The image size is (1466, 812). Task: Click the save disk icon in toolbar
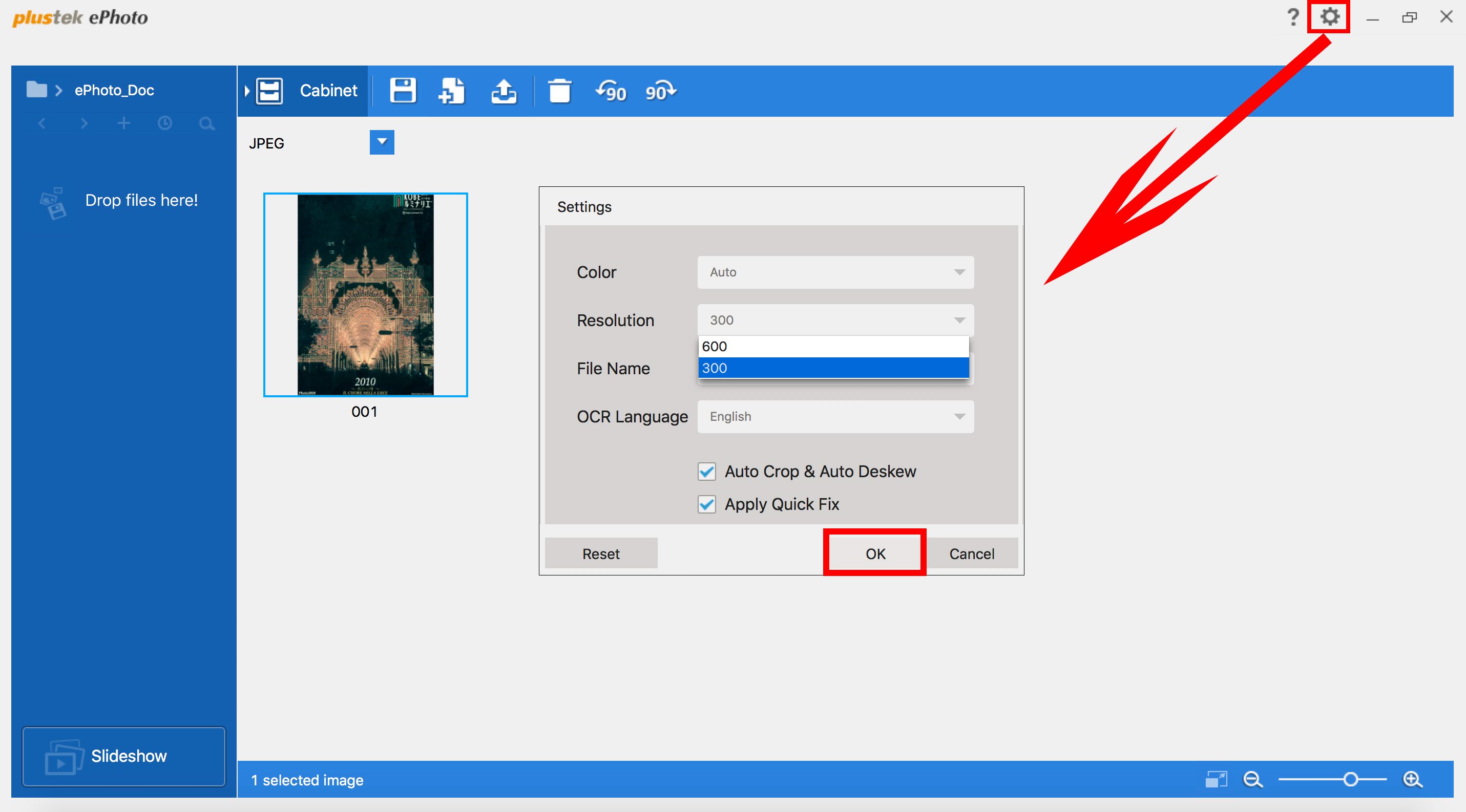[x=402, y=91]
